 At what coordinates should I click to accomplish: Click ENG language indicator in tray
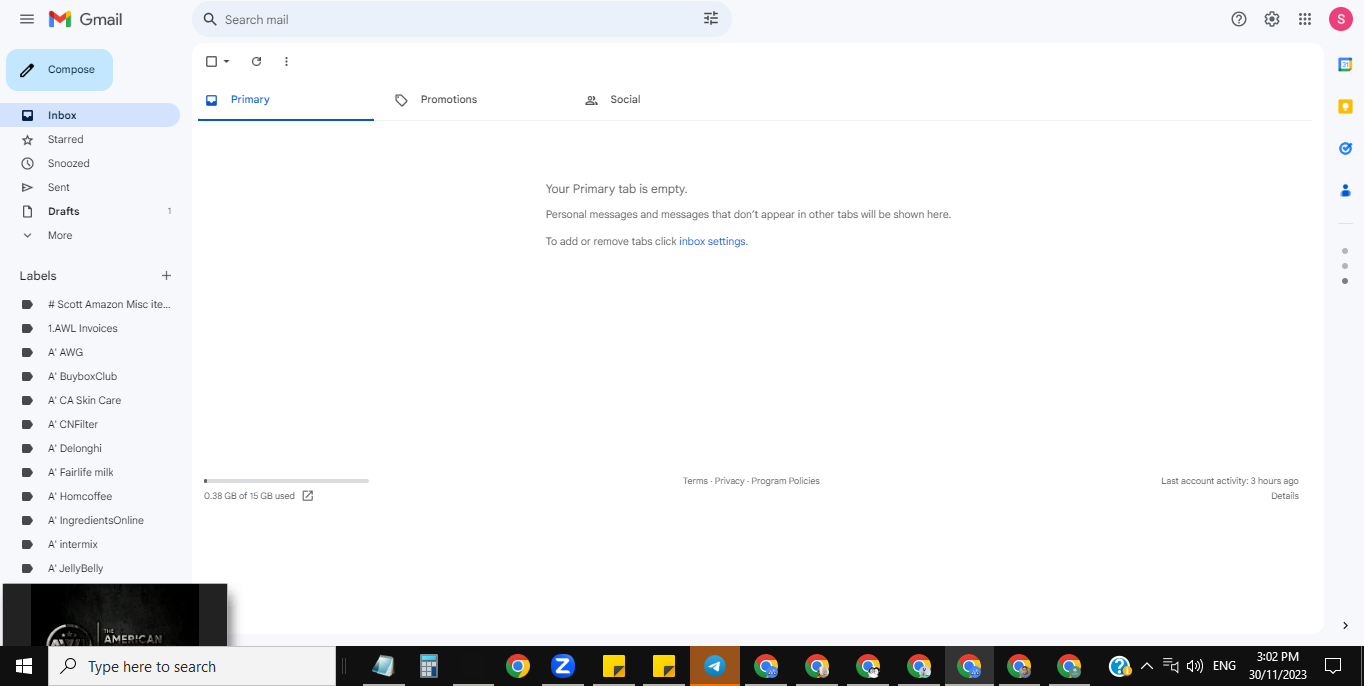(x=1224, y=666)
